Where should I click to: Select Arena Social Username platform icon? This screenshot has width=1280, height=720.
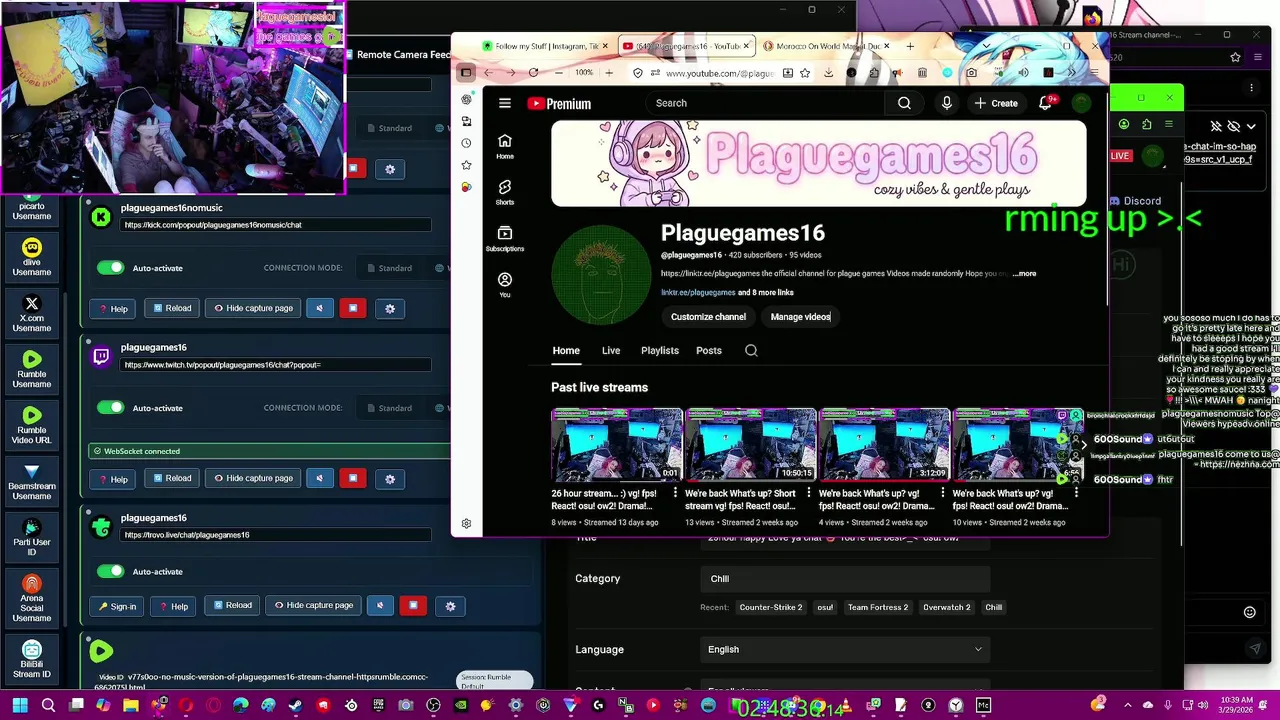pos(32,599)
